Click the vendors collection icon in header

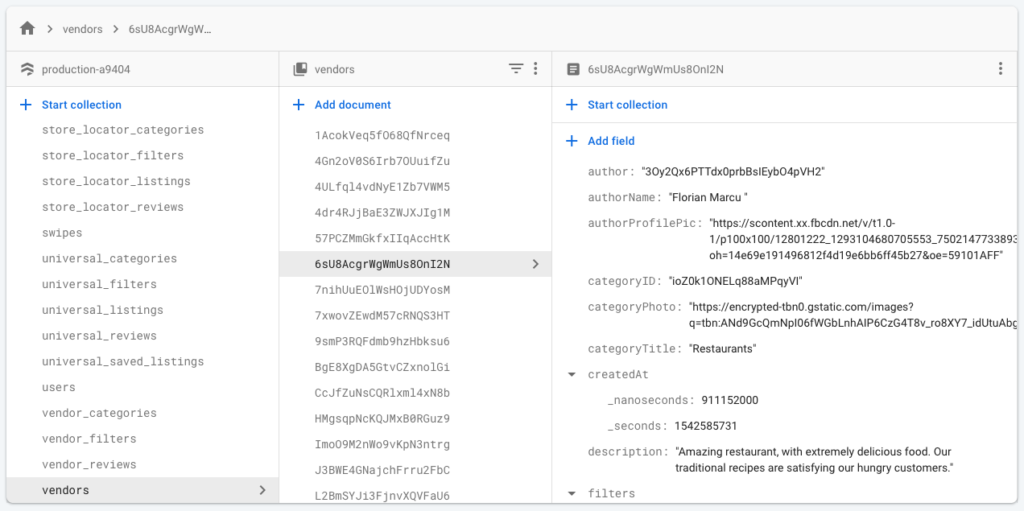tap(300, 69)
